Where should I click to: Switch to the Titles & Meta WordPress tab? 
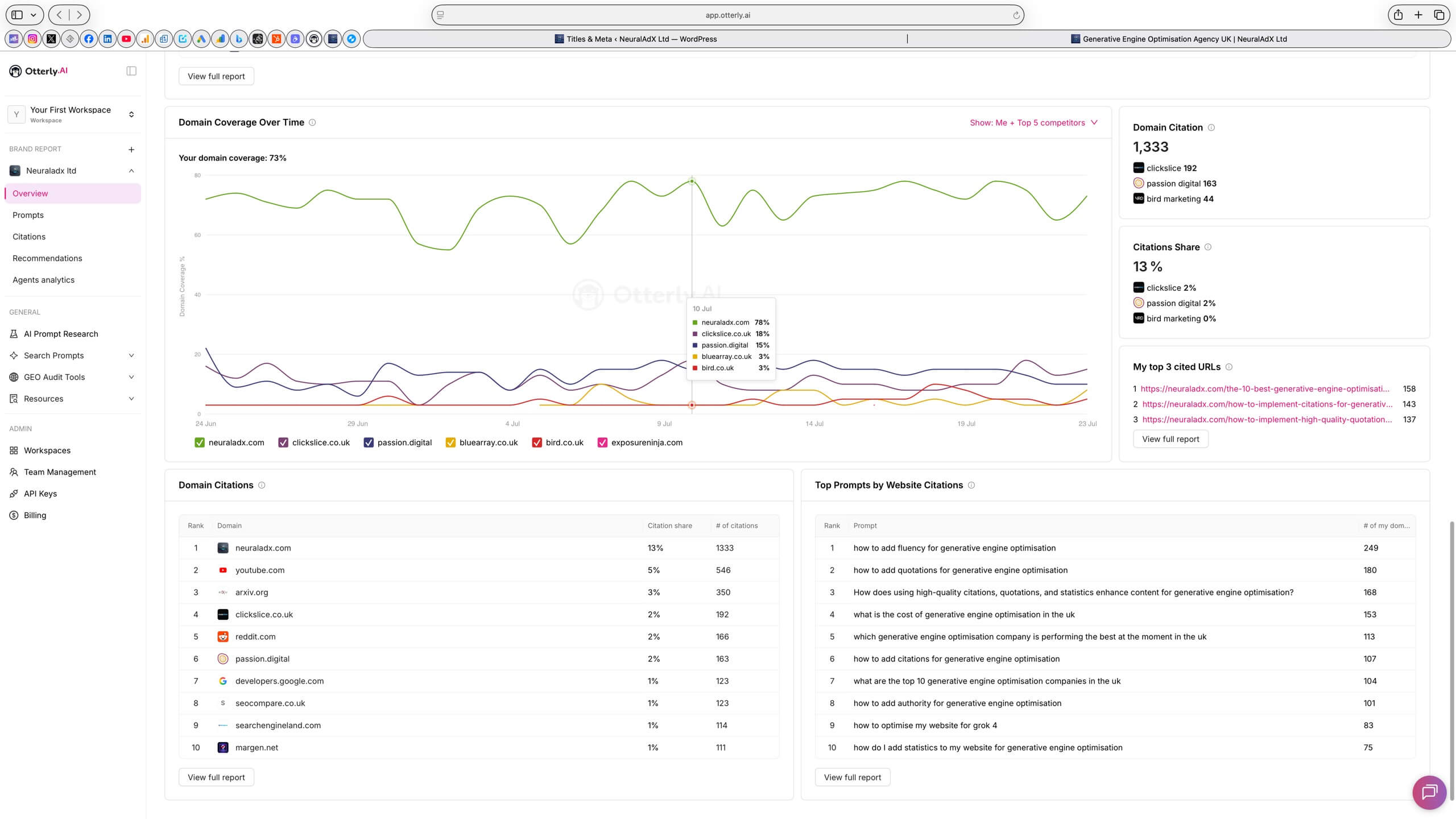(636, 39)
